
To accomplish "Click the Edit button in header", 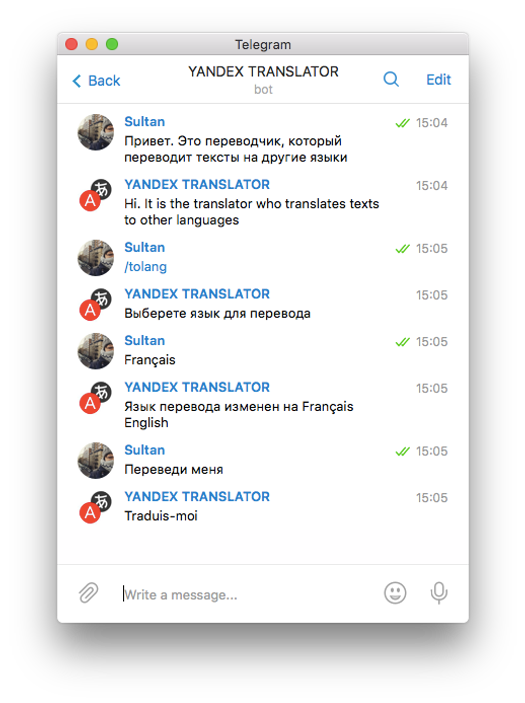I will 438,80.
